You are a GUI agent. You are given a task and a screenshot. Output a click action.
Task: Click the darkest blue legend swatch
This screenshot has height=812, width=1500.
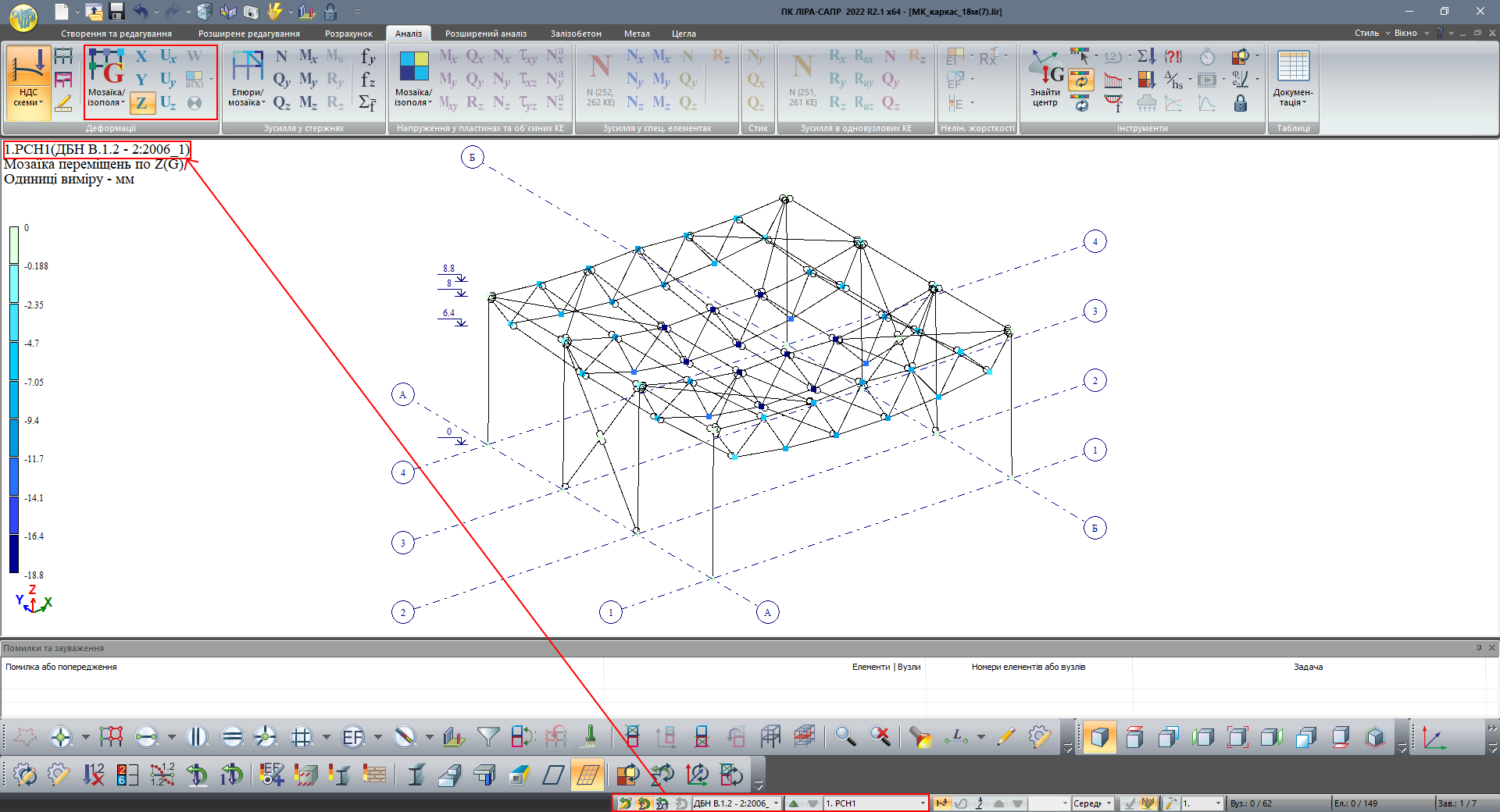(14, 554)
